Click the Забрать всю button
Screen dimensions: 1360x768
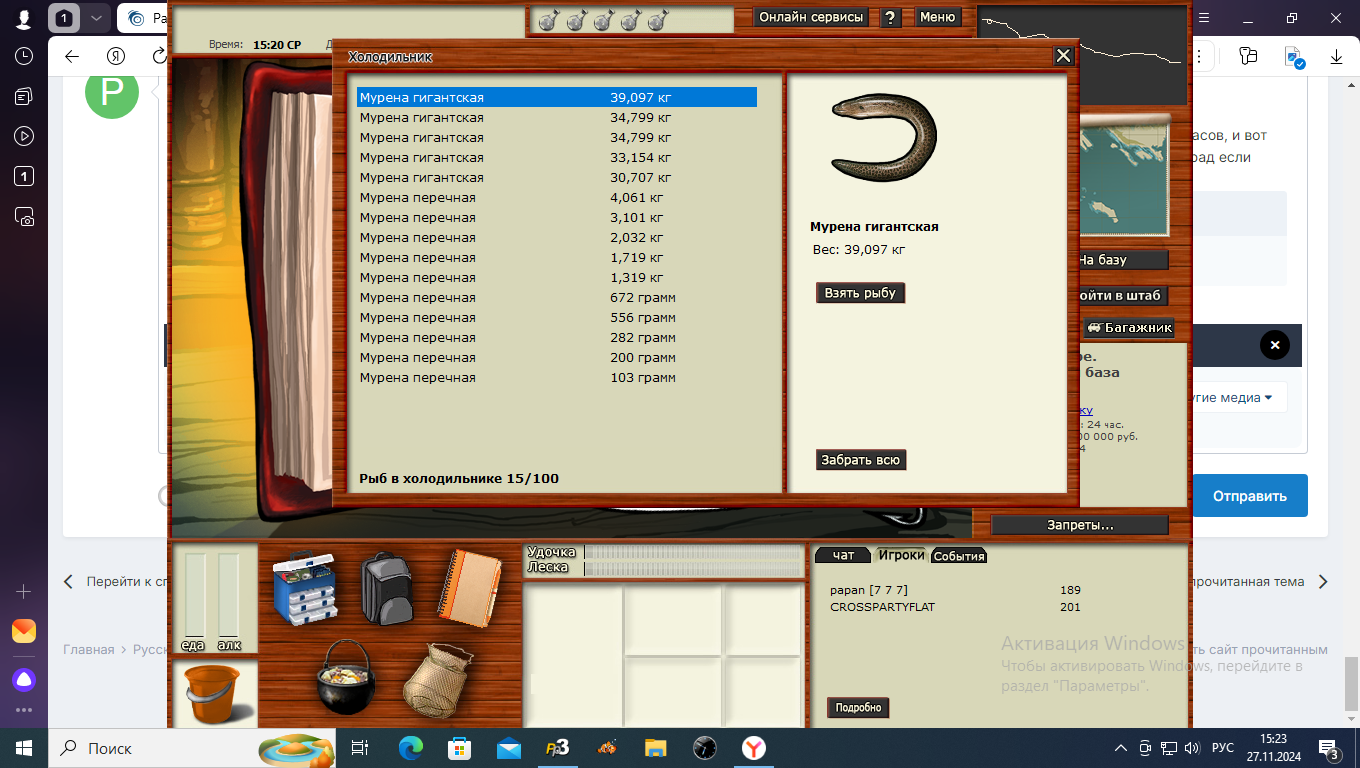point(861,460)
